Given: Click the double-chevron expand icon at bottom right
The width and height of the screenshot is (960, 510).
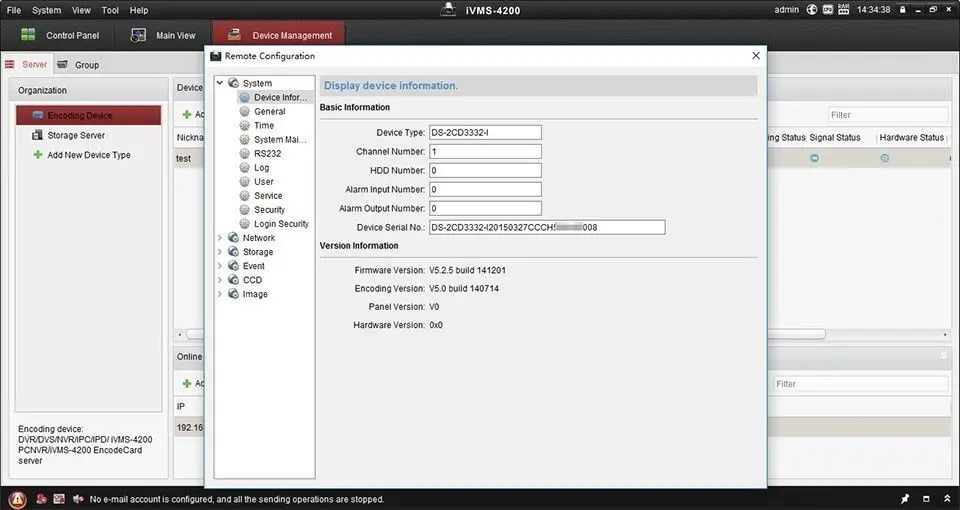Looking at the screenshot, I should pos(947,499).
